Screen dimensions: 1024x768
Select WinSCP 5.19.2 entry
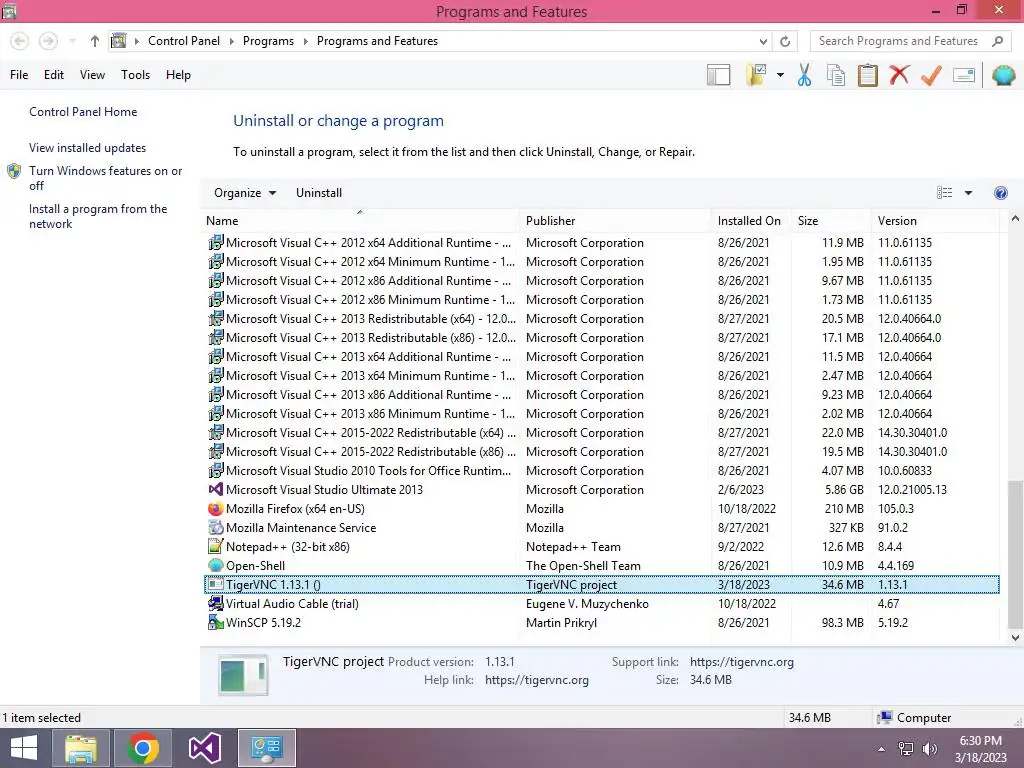[x=601, y=622]
